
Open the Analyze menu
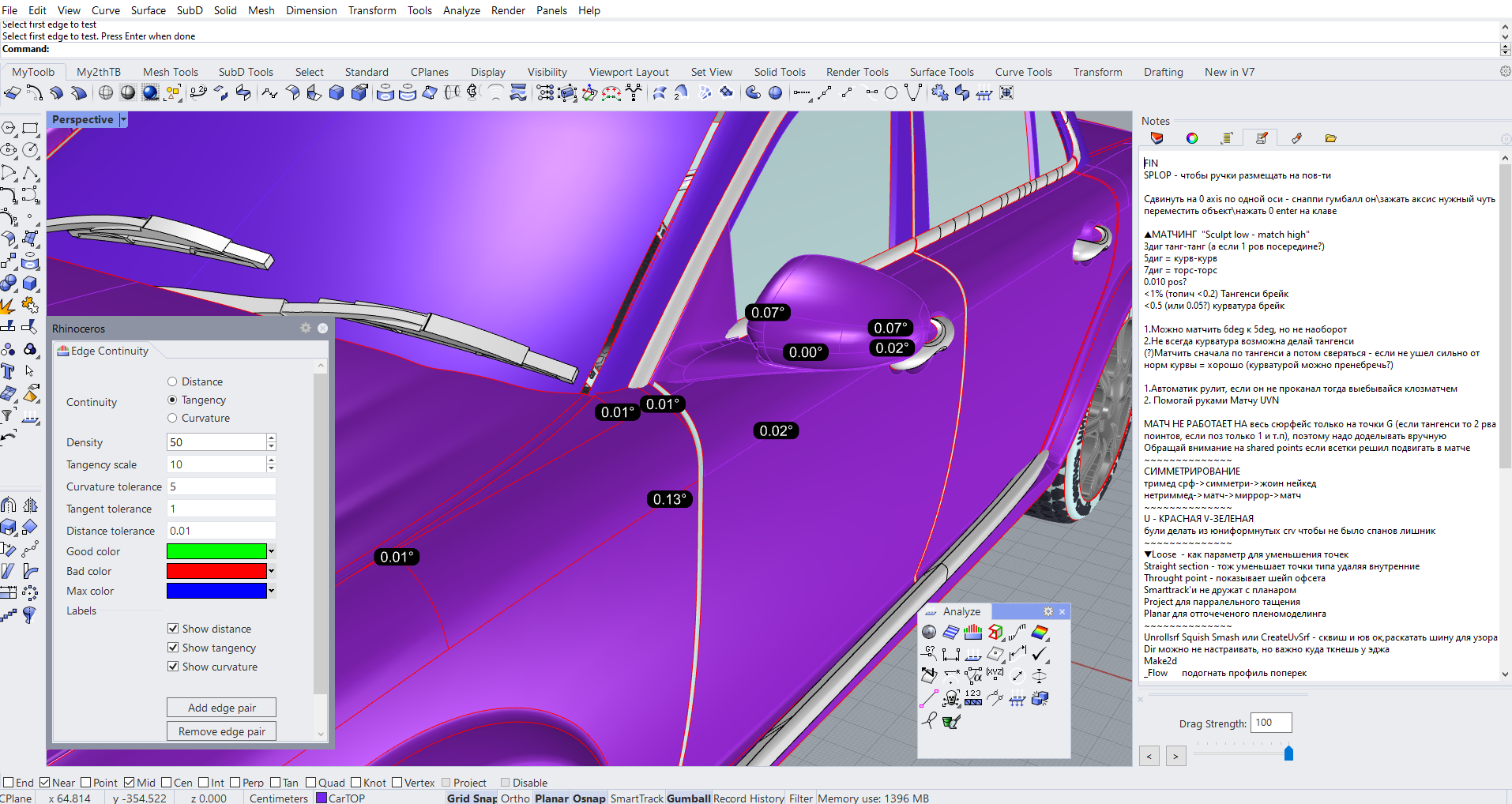click(461, 10)
